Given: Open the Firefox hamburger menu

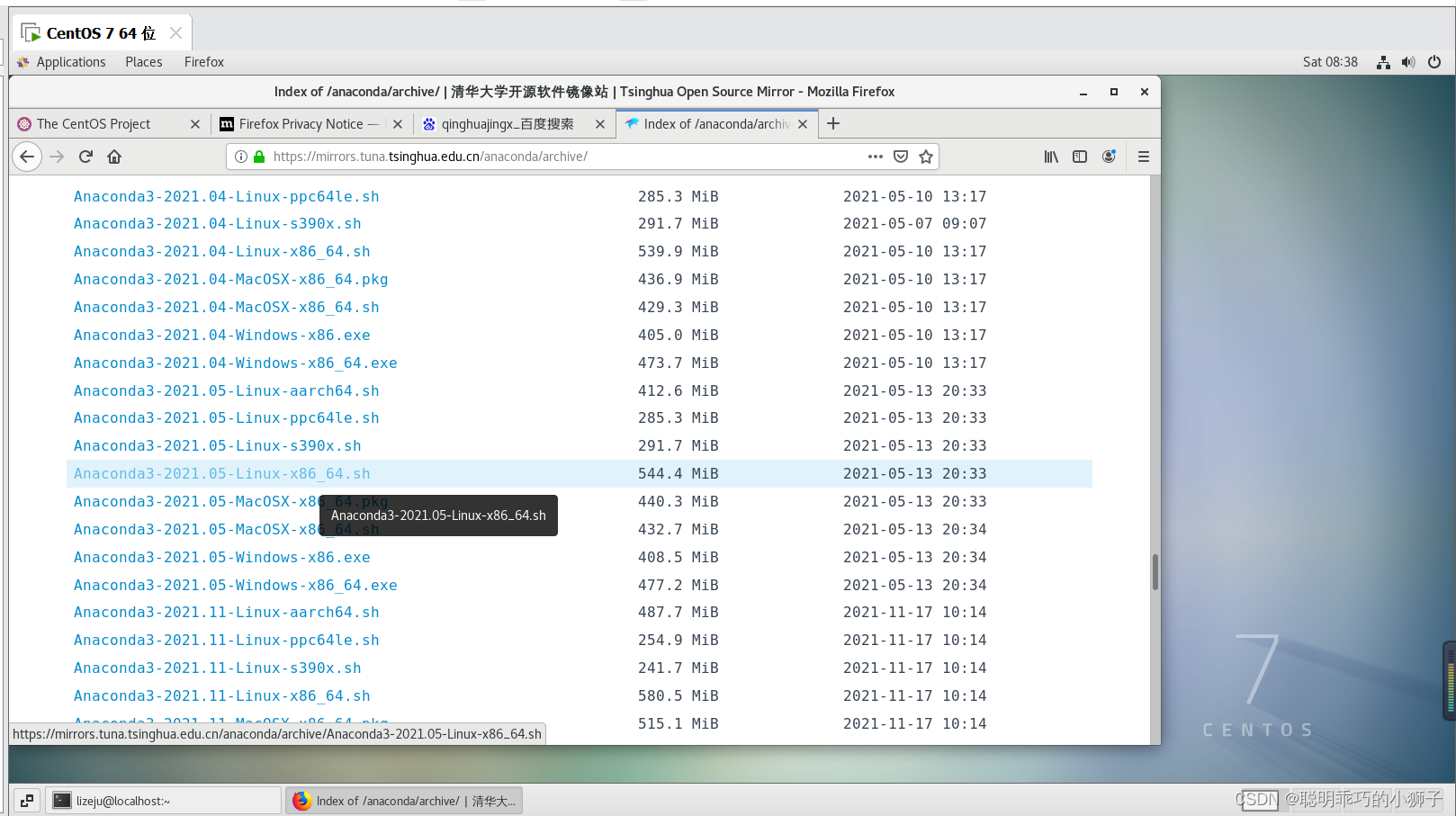Looking at the screenshot, I should 1143,157.
